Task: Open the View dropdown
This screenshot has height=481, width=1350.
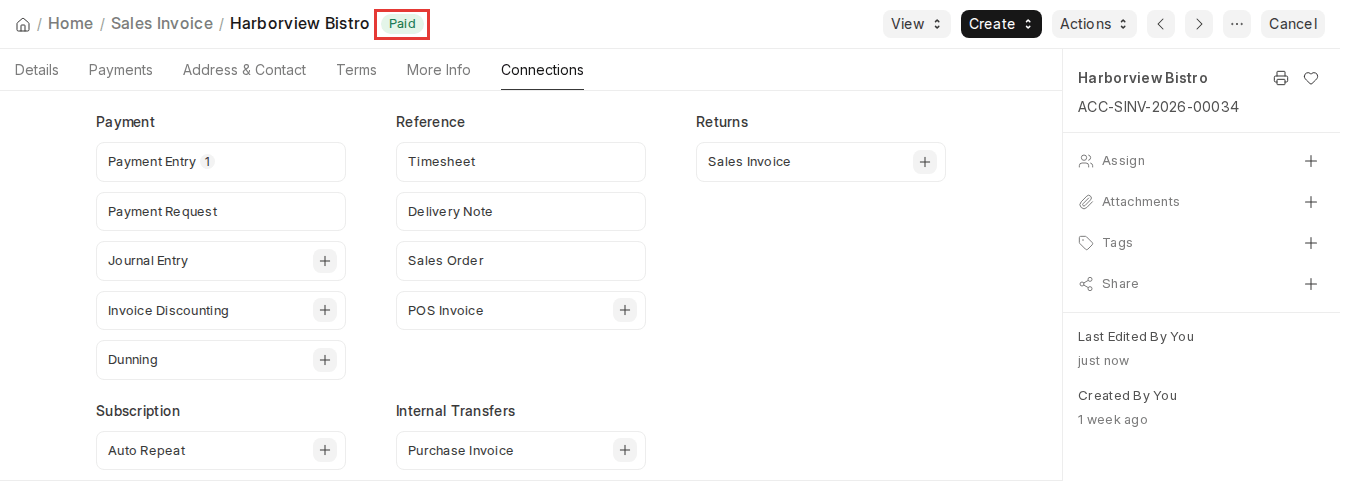Action: click(917, 24)
